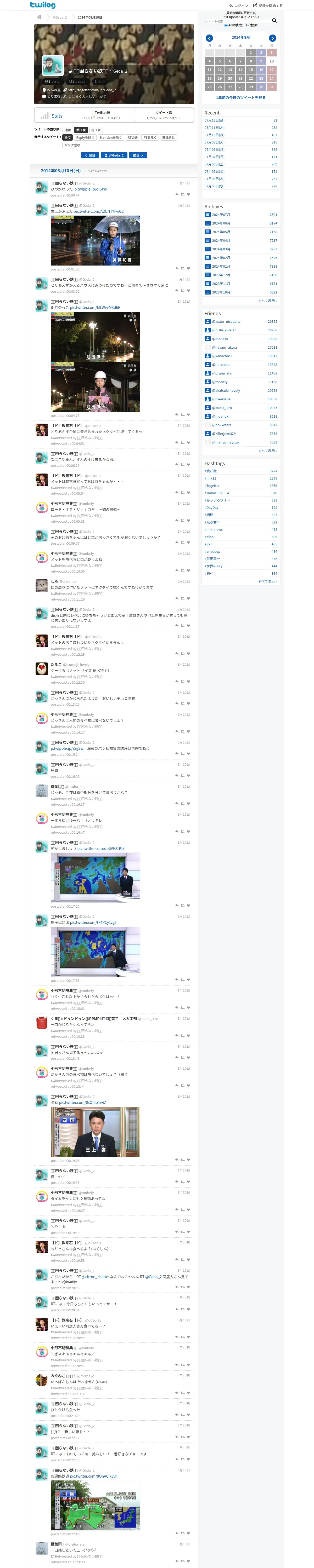The width and height of the screenshot is (314, 1568).
Task: View 1年前の今日のツイートを見る link
Action: click(x=241, y=97)
